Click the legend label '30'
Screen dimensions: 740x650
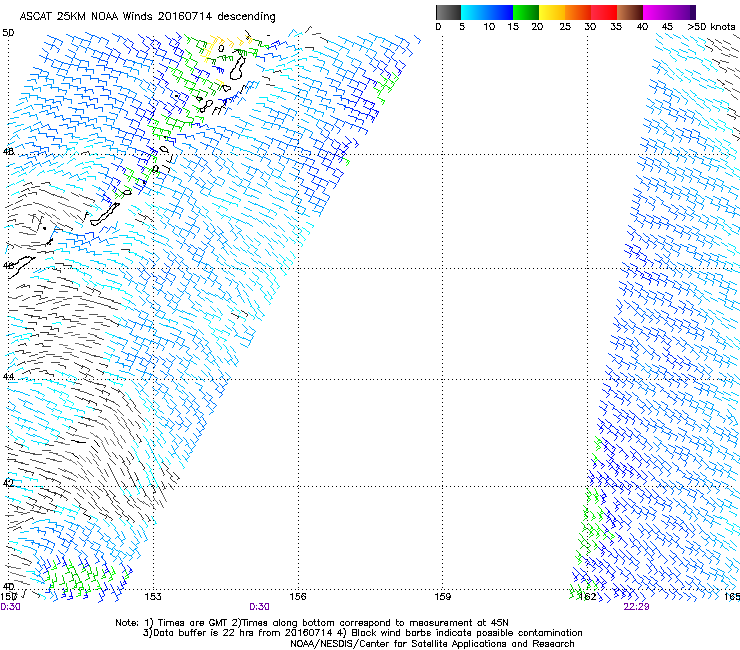tap(590, 27)
